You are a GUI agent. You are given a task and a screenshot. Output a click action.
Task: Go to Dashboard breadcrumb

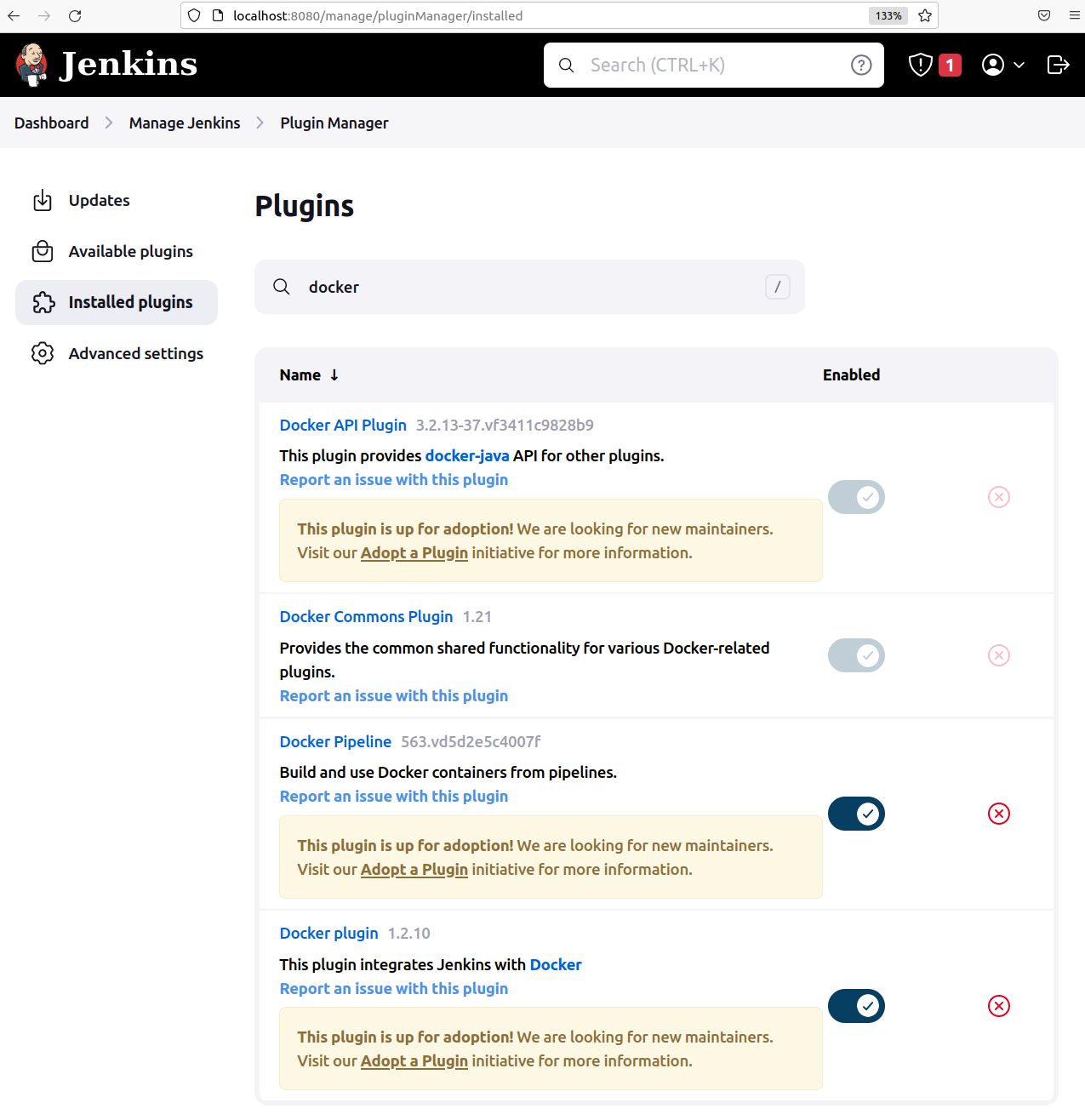52,123
